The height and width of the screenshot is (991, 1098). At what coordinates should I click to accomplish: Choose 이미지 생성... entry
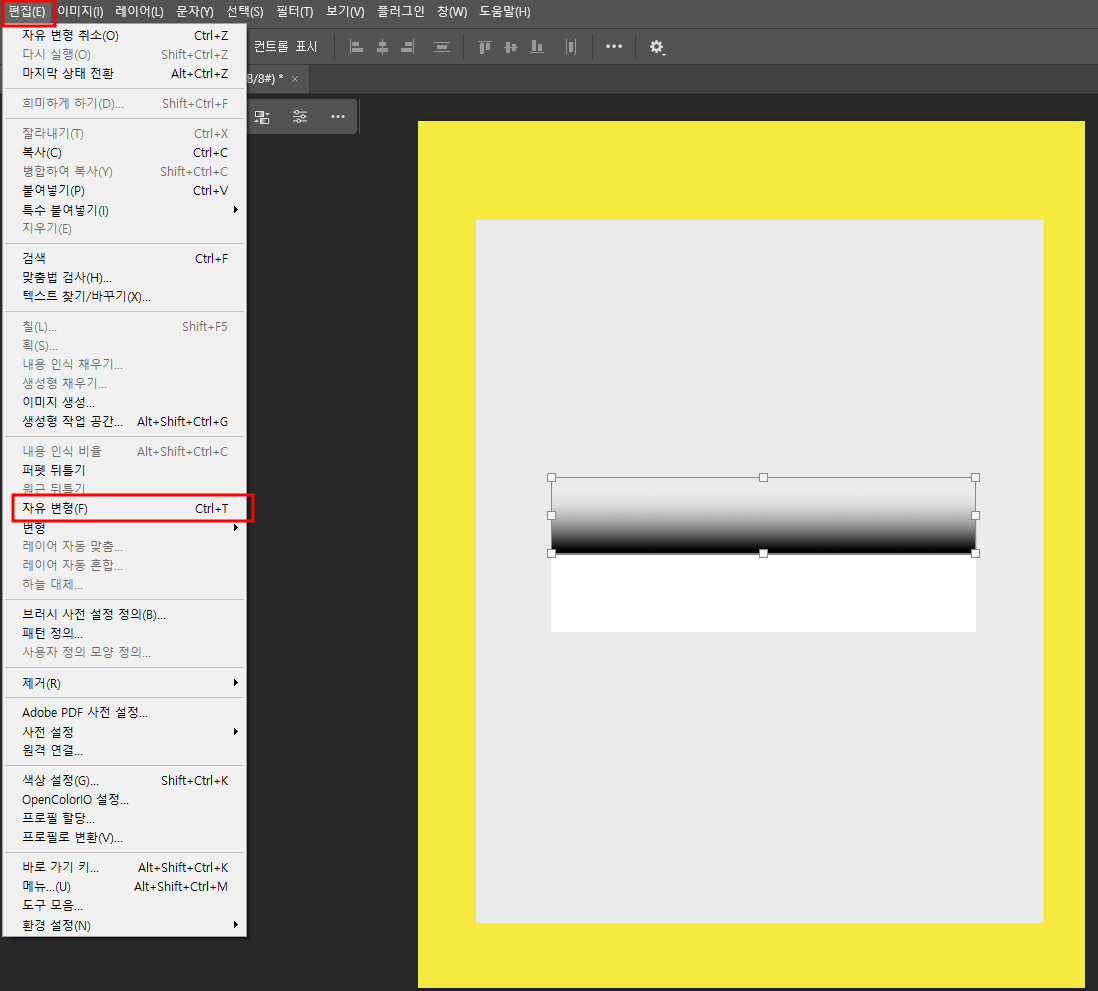click(x=125, y=402)
